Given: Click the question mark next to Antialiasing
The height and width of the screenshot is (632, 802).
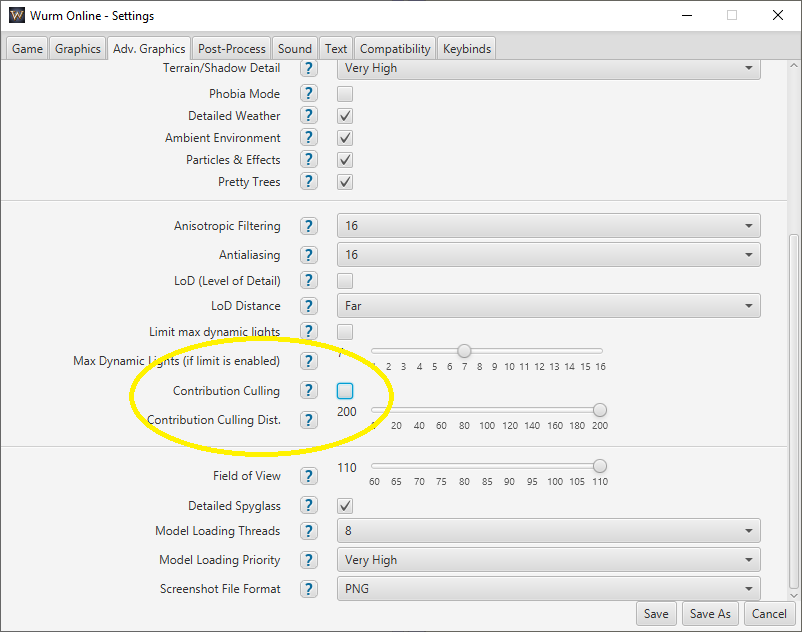Looking at the screenshot, I should pos(309,255).
